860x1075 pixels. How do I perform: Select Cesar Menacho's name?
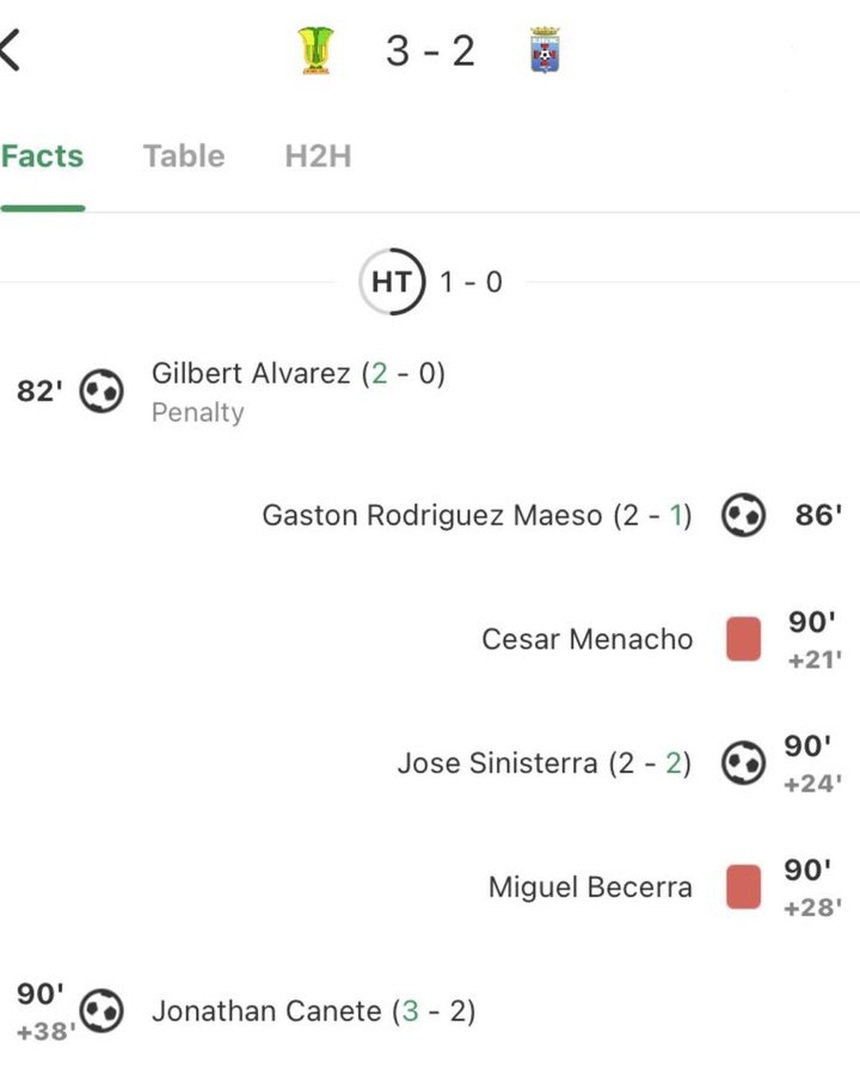587,639
